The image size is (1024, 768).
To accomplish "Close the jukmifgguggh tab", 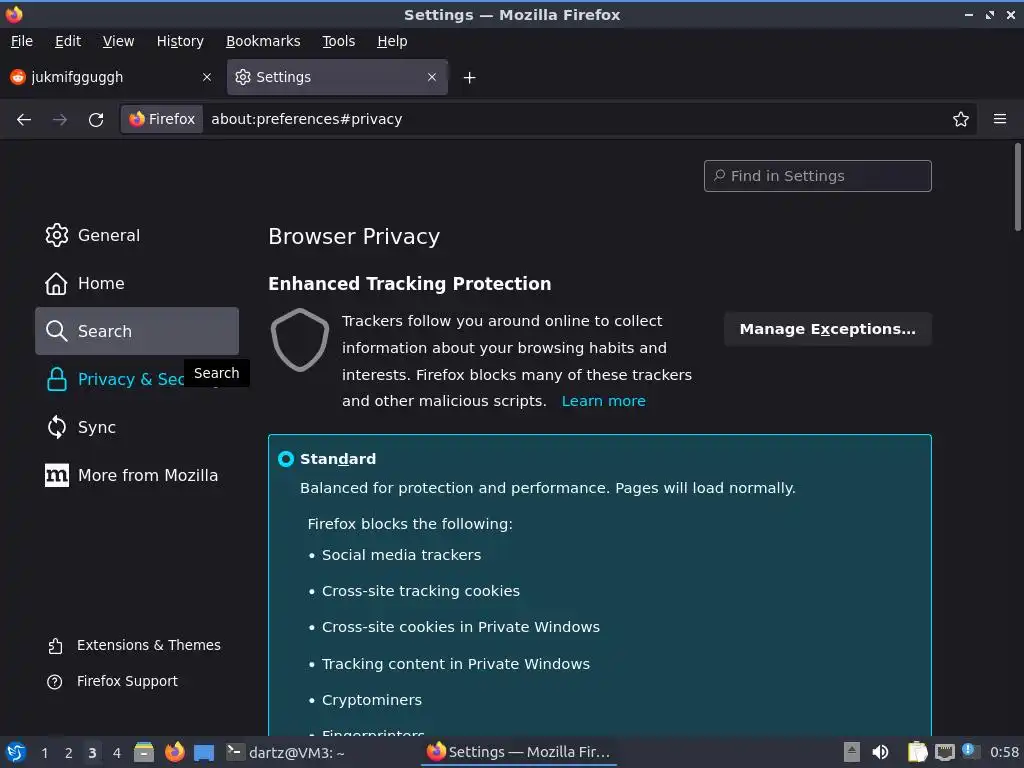I will 207,77.
